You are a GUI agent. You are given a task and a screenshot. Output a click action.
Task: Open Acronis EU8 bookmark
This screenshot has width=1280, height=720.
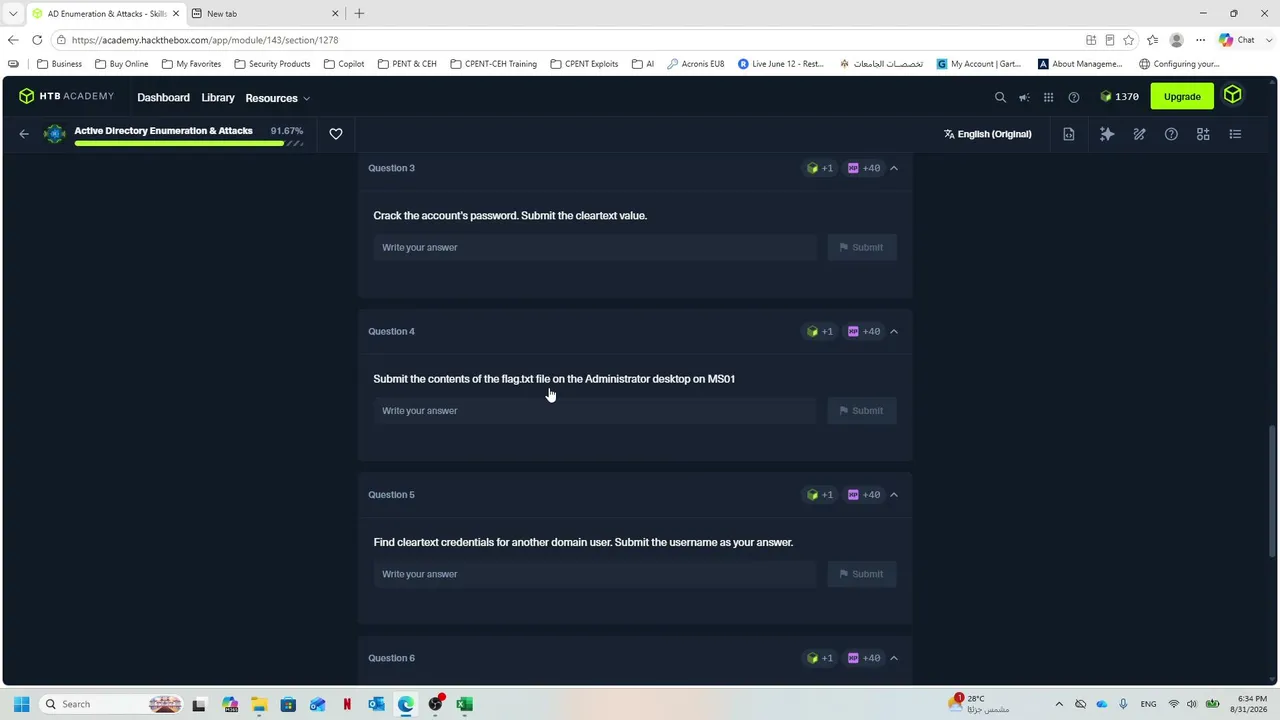click(x=695, y=64)
